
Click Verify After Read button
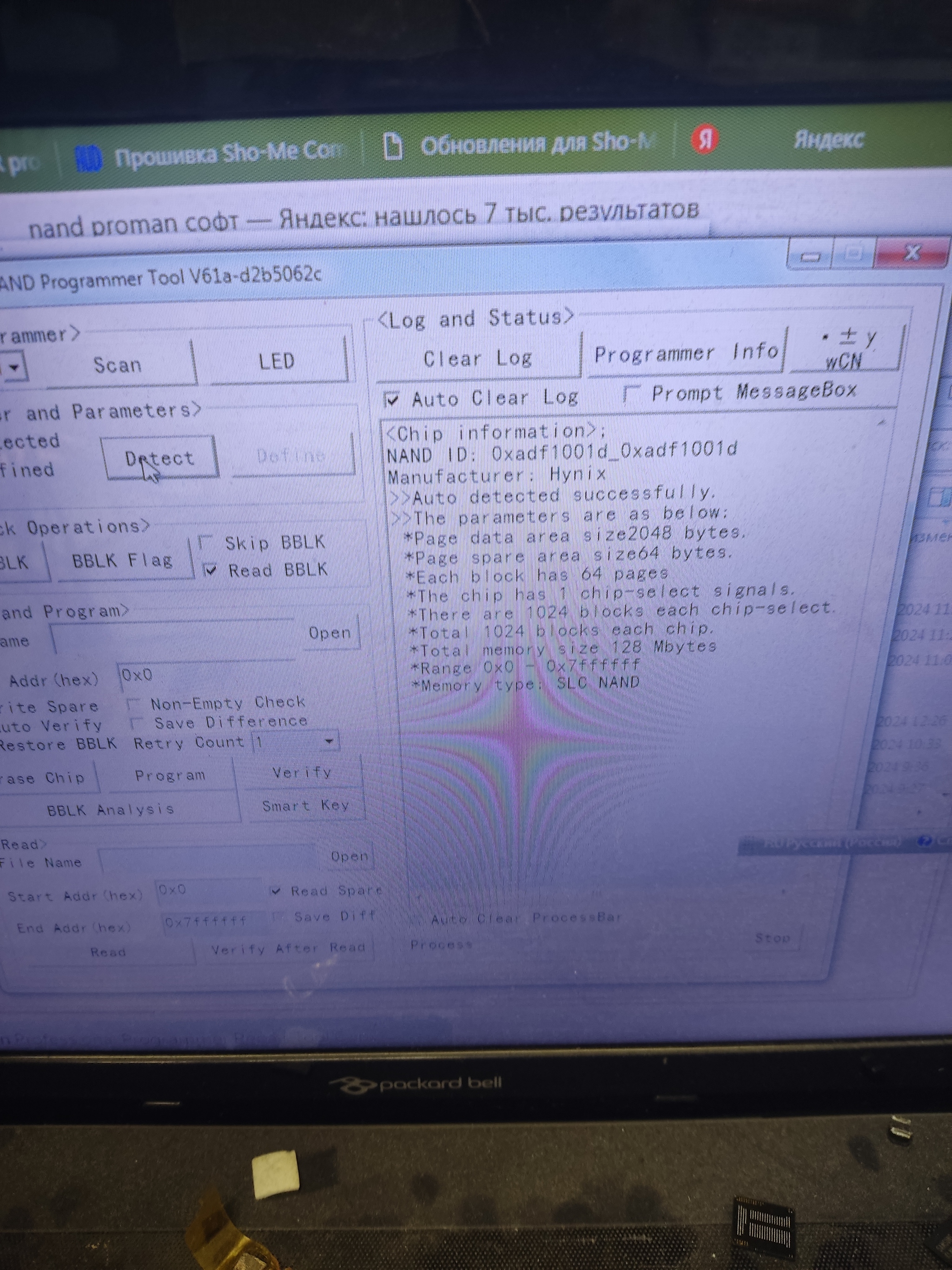pyautogui.click(x=288, y=948)
